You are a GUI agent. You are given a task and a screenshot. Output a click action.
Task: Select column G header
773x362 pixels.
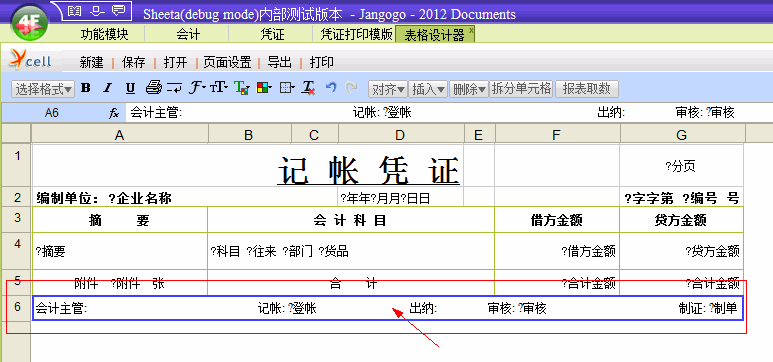[x=682, y=134]
